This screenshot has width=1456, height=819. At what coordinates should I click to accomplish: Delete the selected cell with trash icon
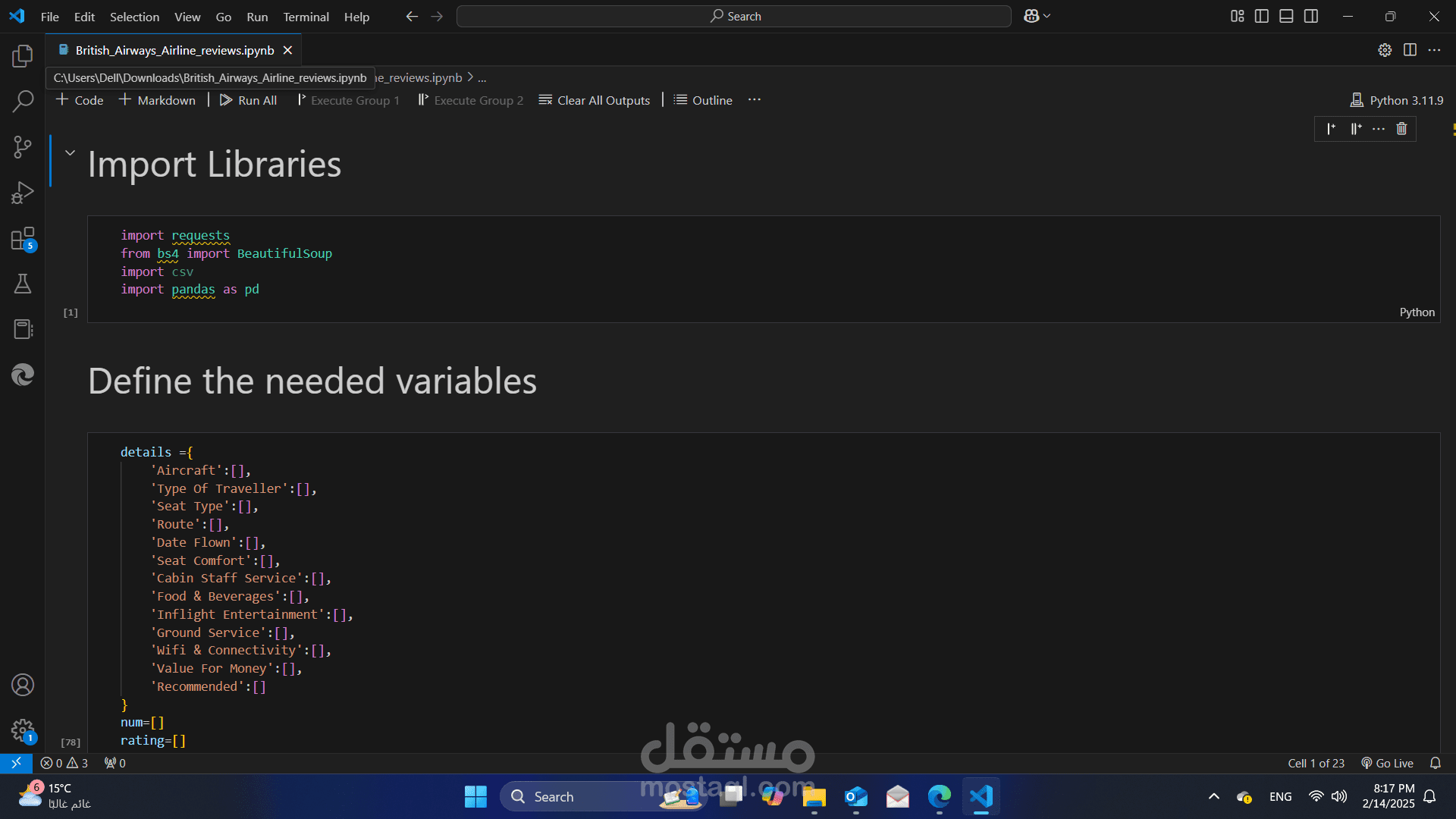point(1401,129)
